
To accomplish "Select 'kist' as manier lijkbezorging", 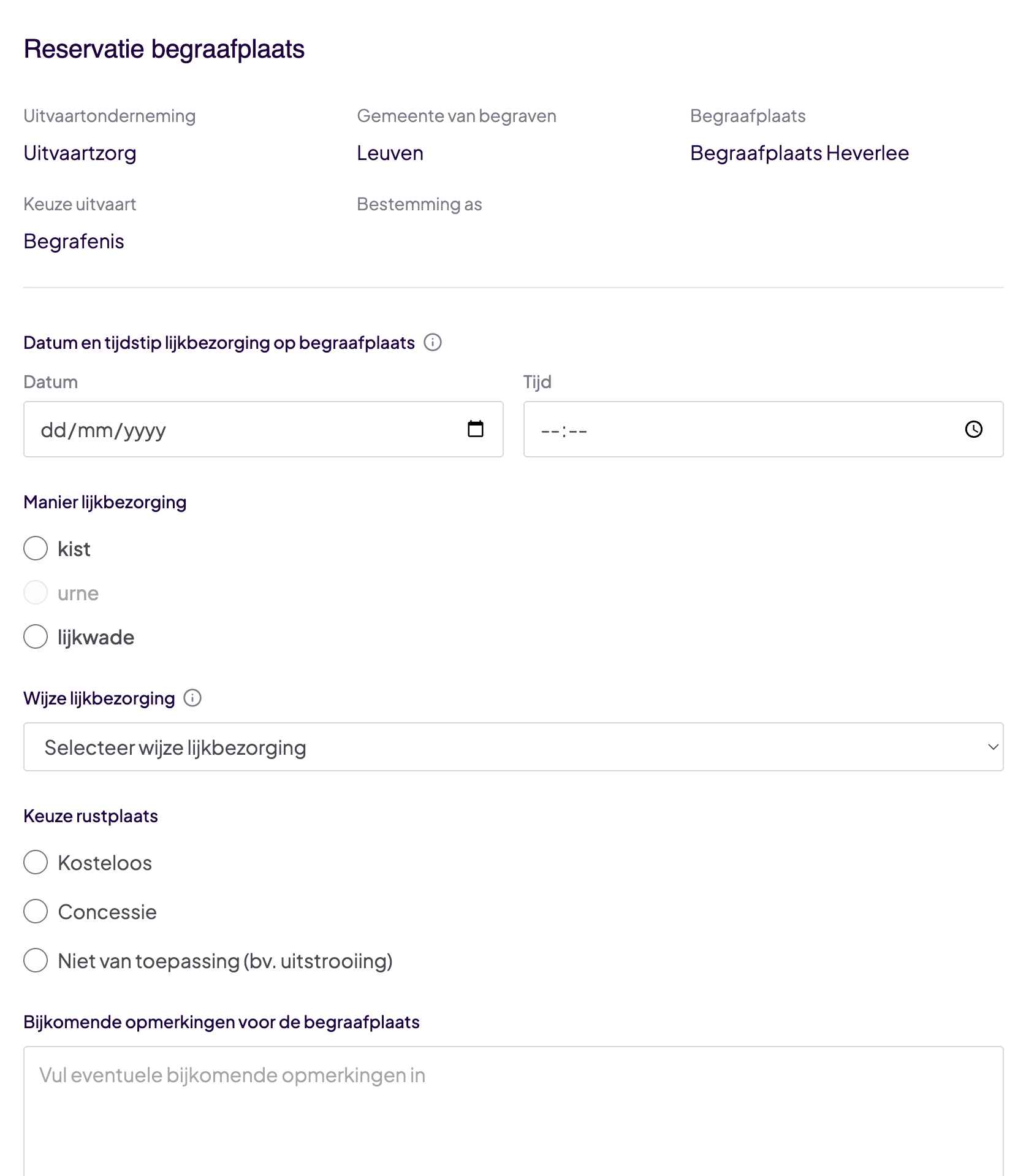I will point(36,549).
